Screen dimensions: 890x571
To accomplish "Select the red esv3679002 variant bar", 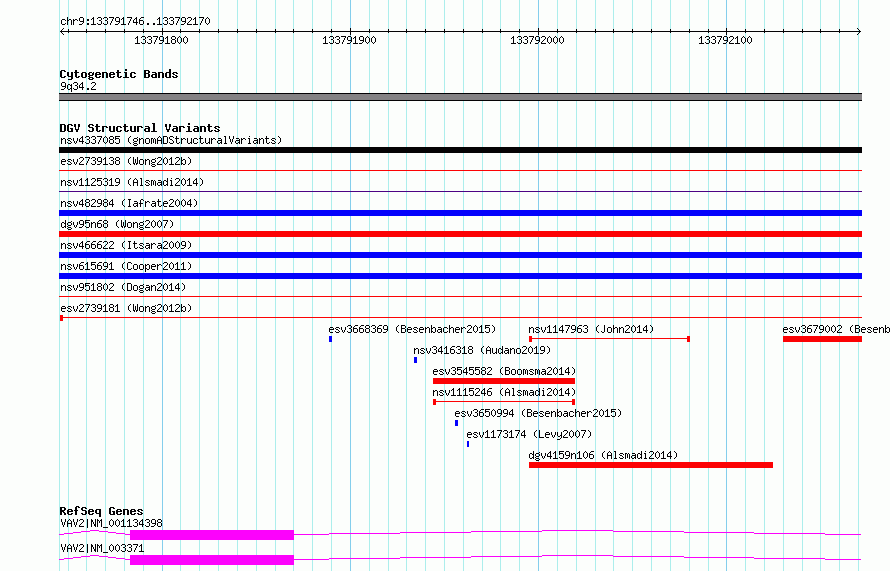I will click(x=822, y=339).
